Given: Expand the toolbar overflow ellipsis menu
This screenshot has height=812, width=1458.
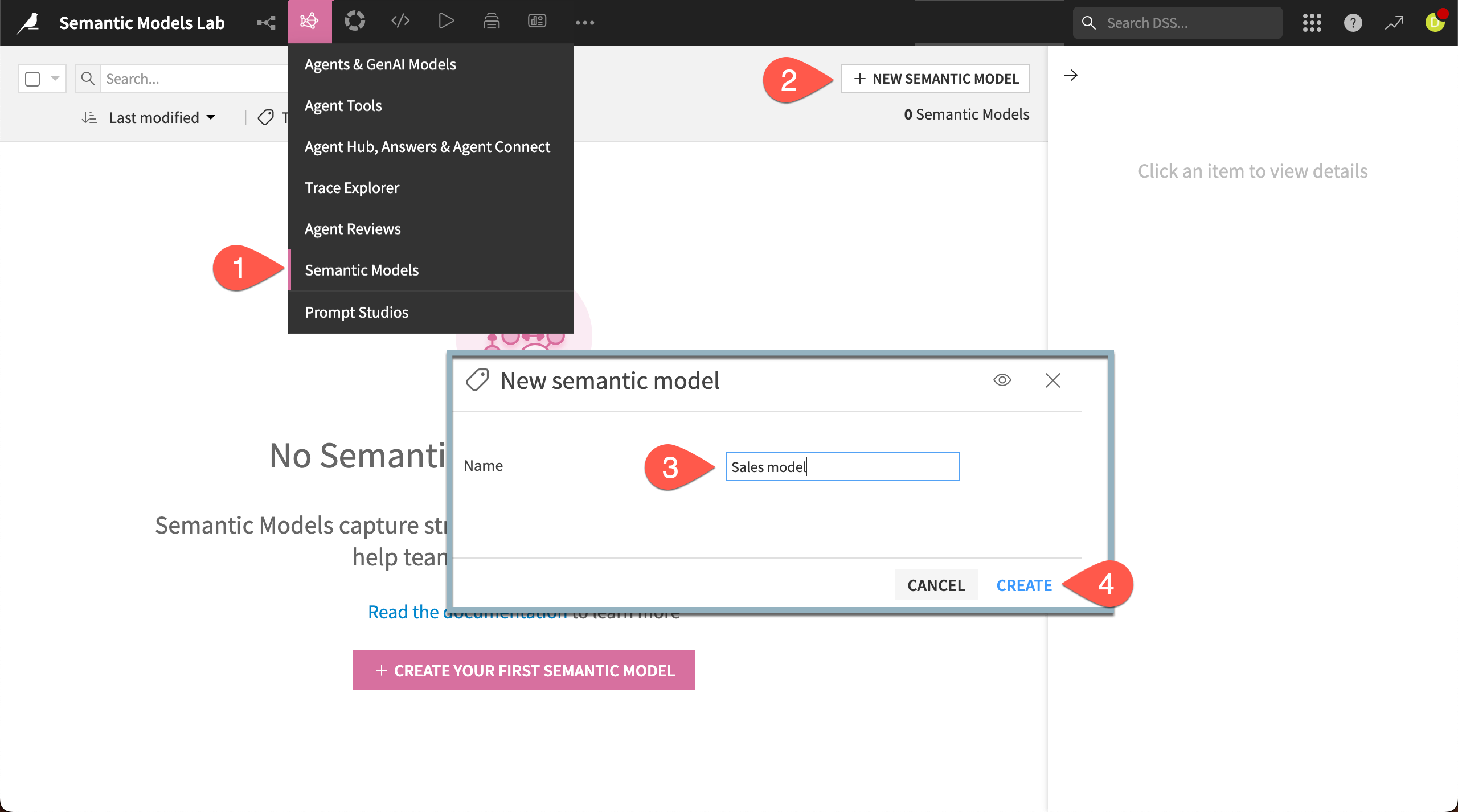Looking at the screenshot, I should coord(584,23).
